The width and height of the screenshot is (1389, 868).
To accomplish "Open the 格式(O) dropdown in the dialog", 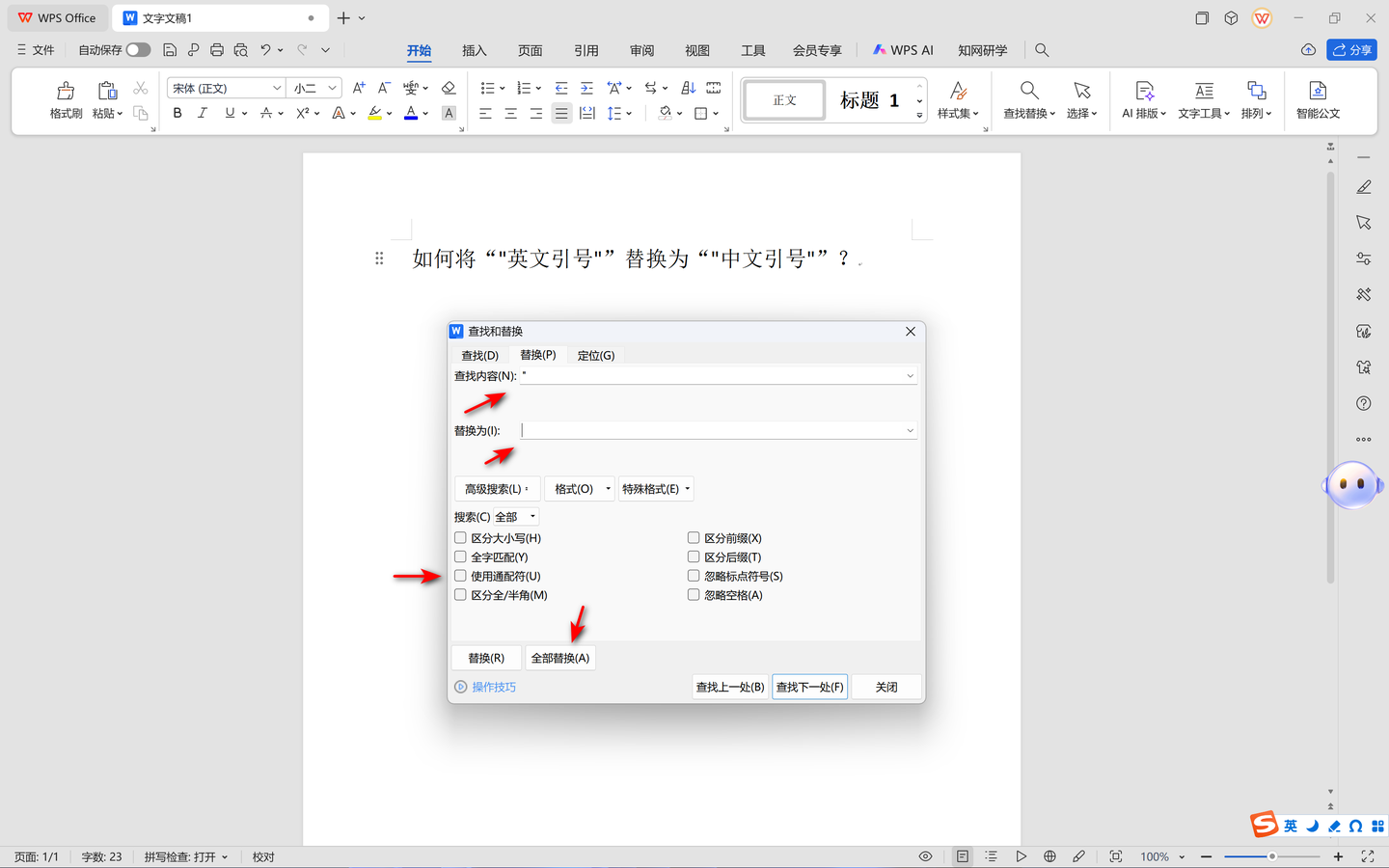I will coord(580,489).
